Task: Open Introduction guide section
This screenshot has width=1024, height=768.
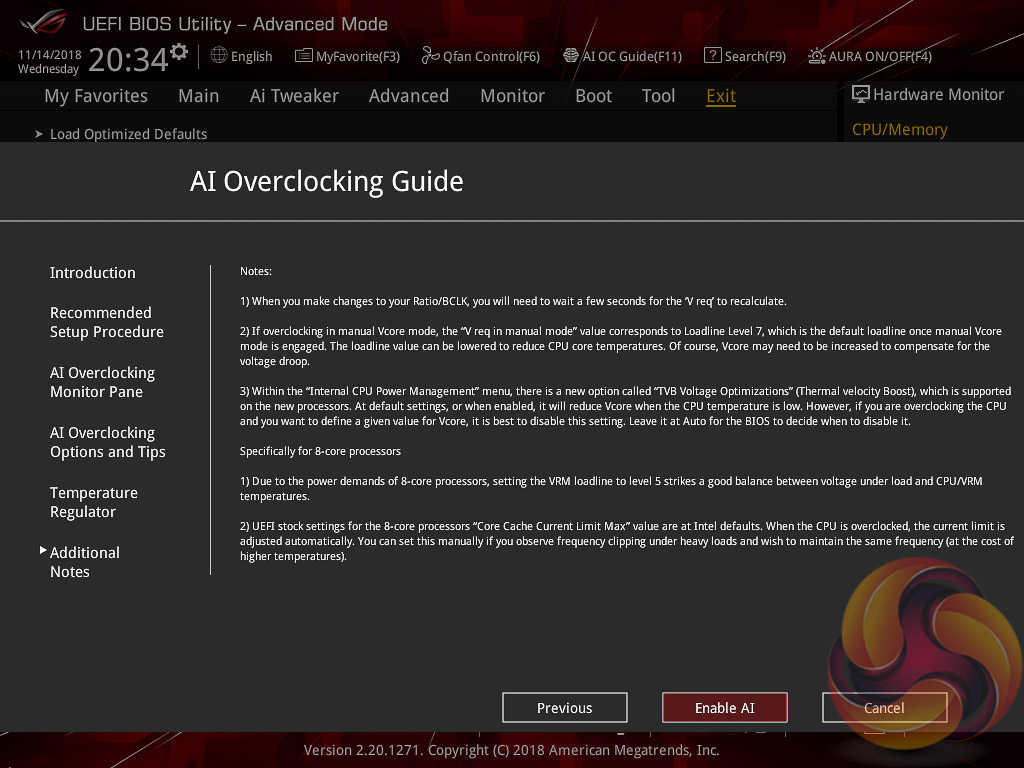Action: [93, 272]
